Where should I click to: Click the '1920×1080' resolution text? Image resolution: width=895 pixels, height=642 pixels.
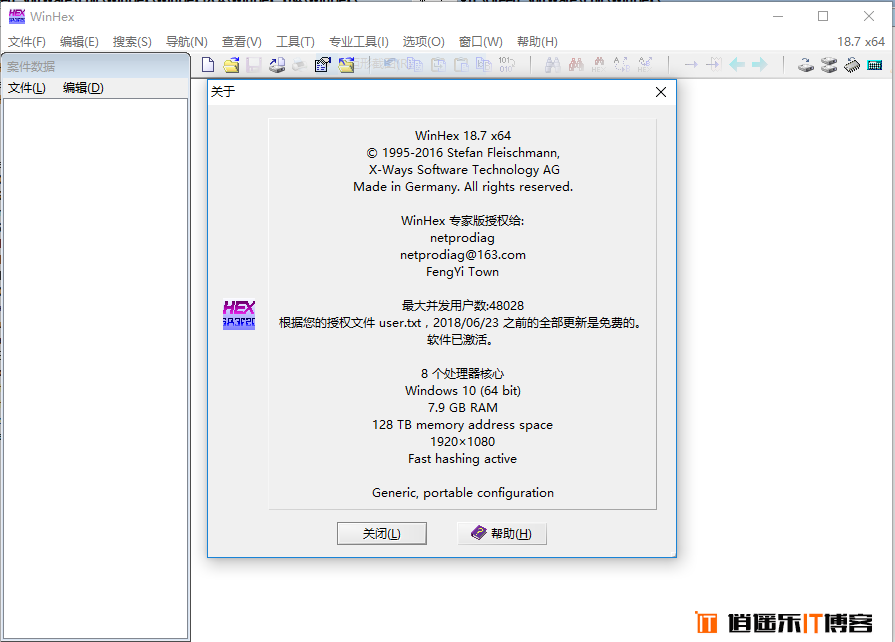point(463,442)
